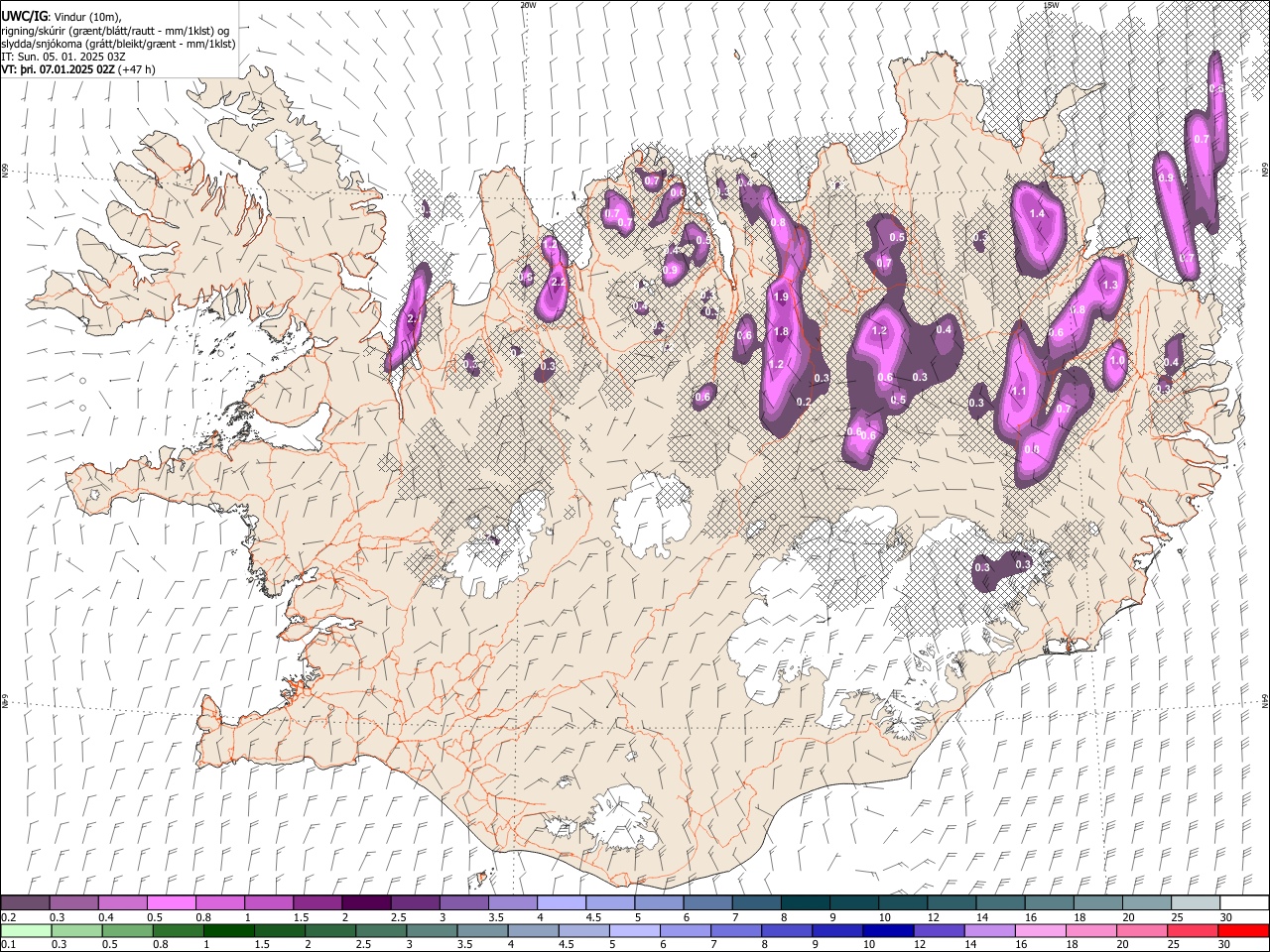This screenshot has width=1270, height=952.
Task: Pick the light pink 16 swatch in lower legend
Action: (1041, 931)
